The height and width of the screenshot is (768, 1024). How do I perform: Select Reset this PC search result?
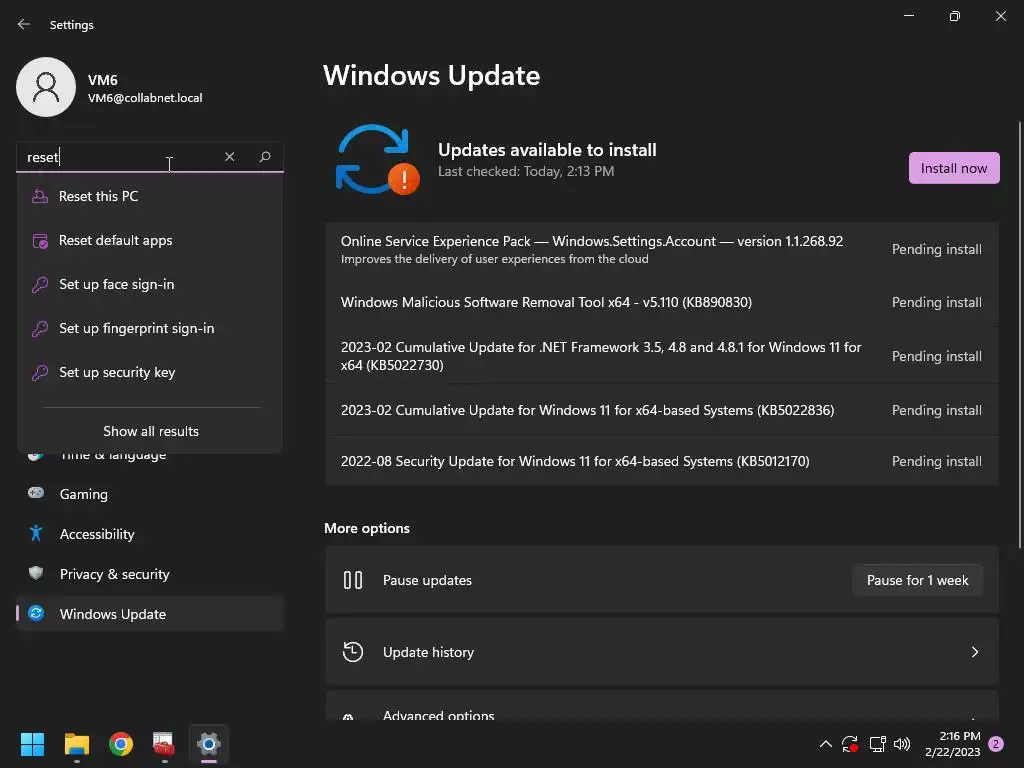(x=150, y=196)
